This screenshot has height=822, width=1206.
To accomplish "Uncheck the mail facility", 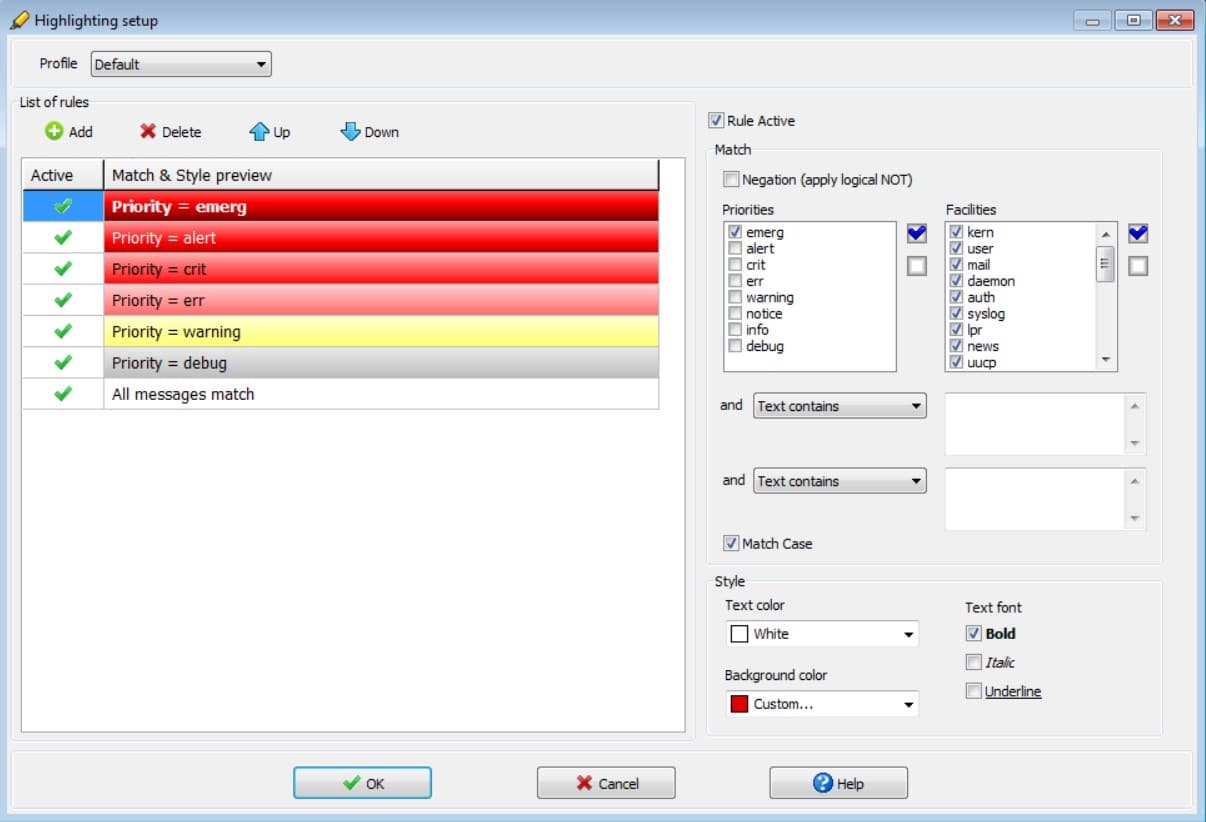I will pyautogui.click(x=956, y=265).
